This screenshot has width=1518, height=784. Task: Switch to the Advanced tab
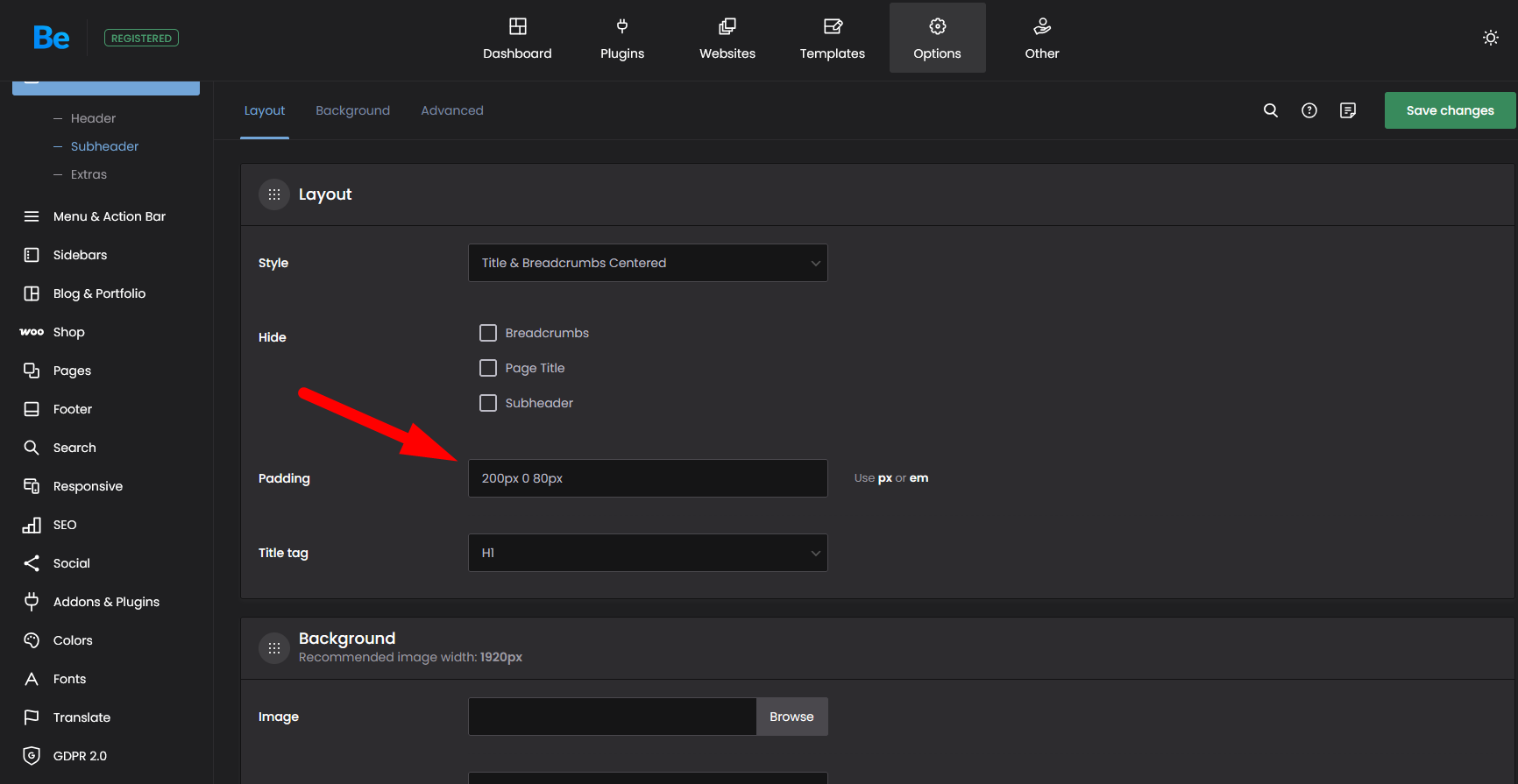coord(451,110)
